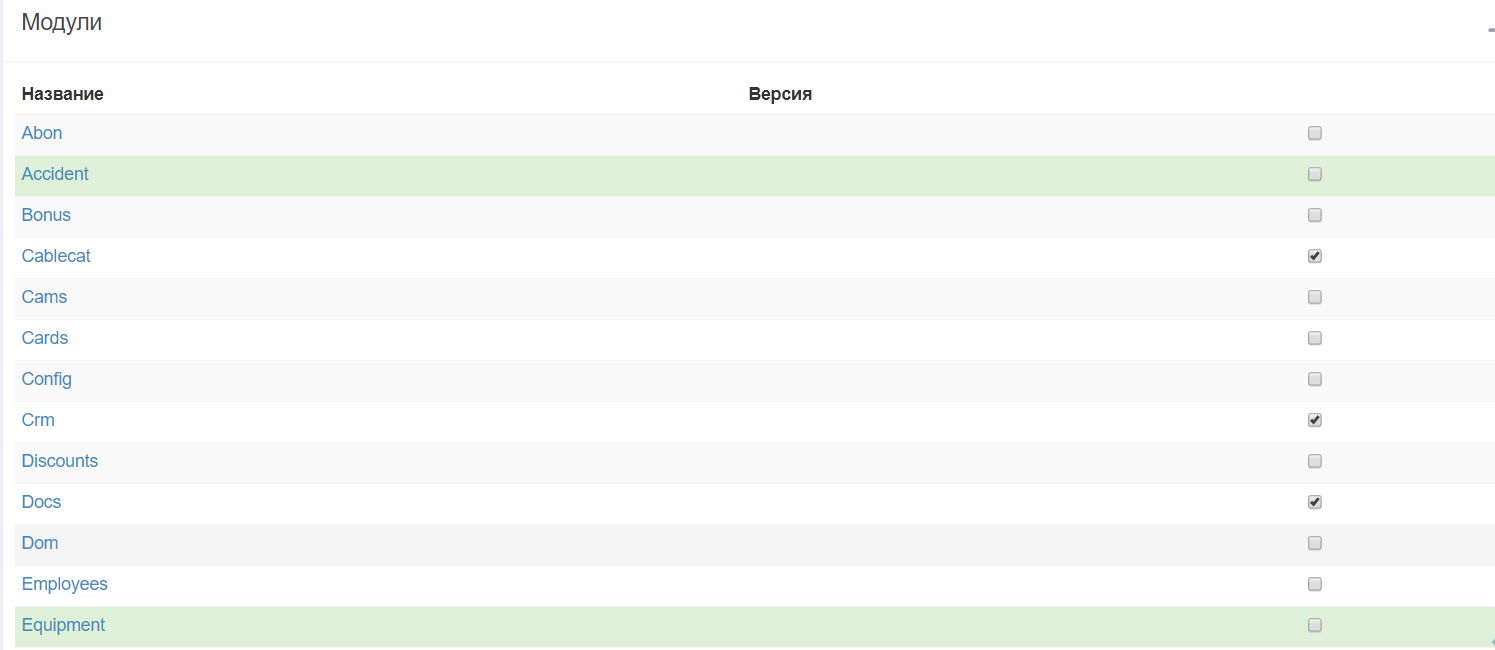The width and height of the screenshot is (1495, 650).
Task: Open the Accident module link
Action: (x=55, y=174)
